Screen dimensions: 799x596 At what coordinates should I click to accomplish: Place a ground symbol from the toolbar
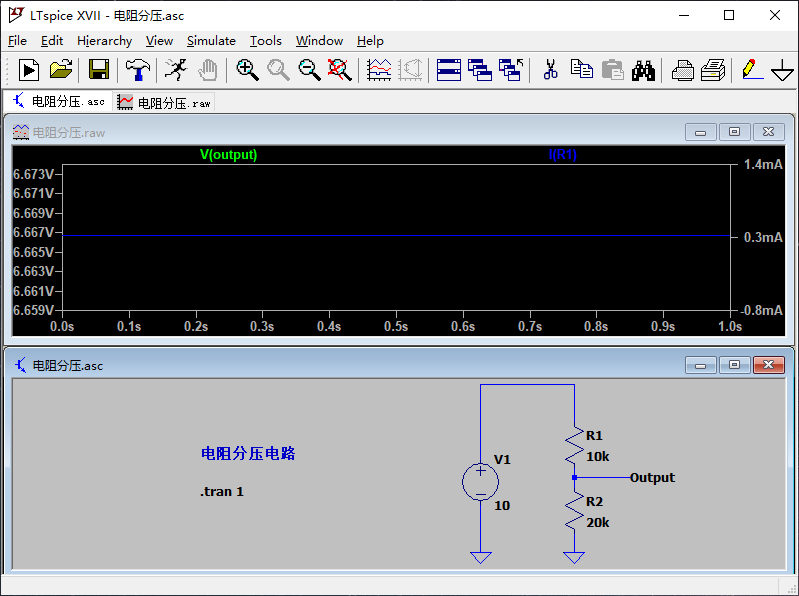point(782,70)
